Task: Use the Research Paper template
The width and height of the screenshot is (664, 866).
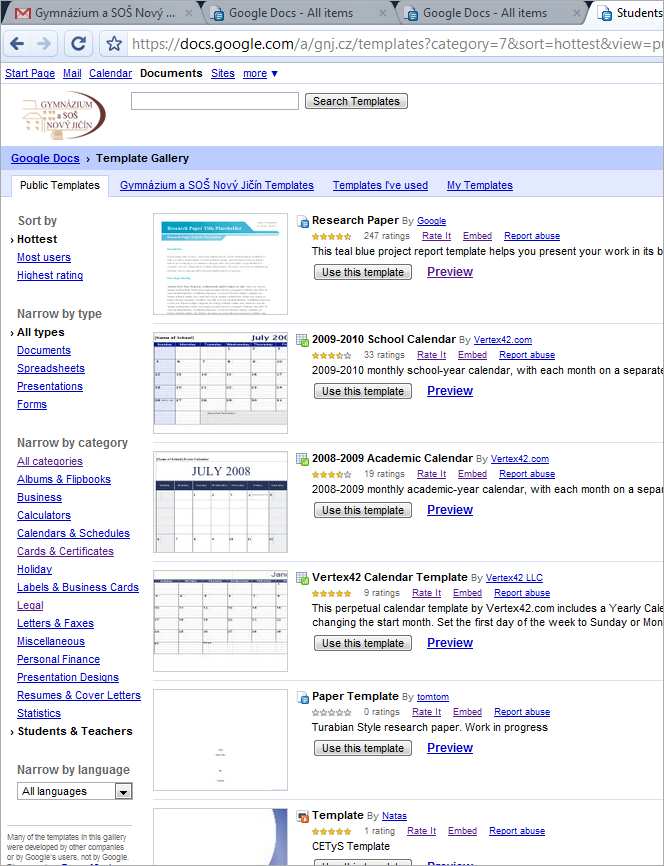Action: [363, 272]
